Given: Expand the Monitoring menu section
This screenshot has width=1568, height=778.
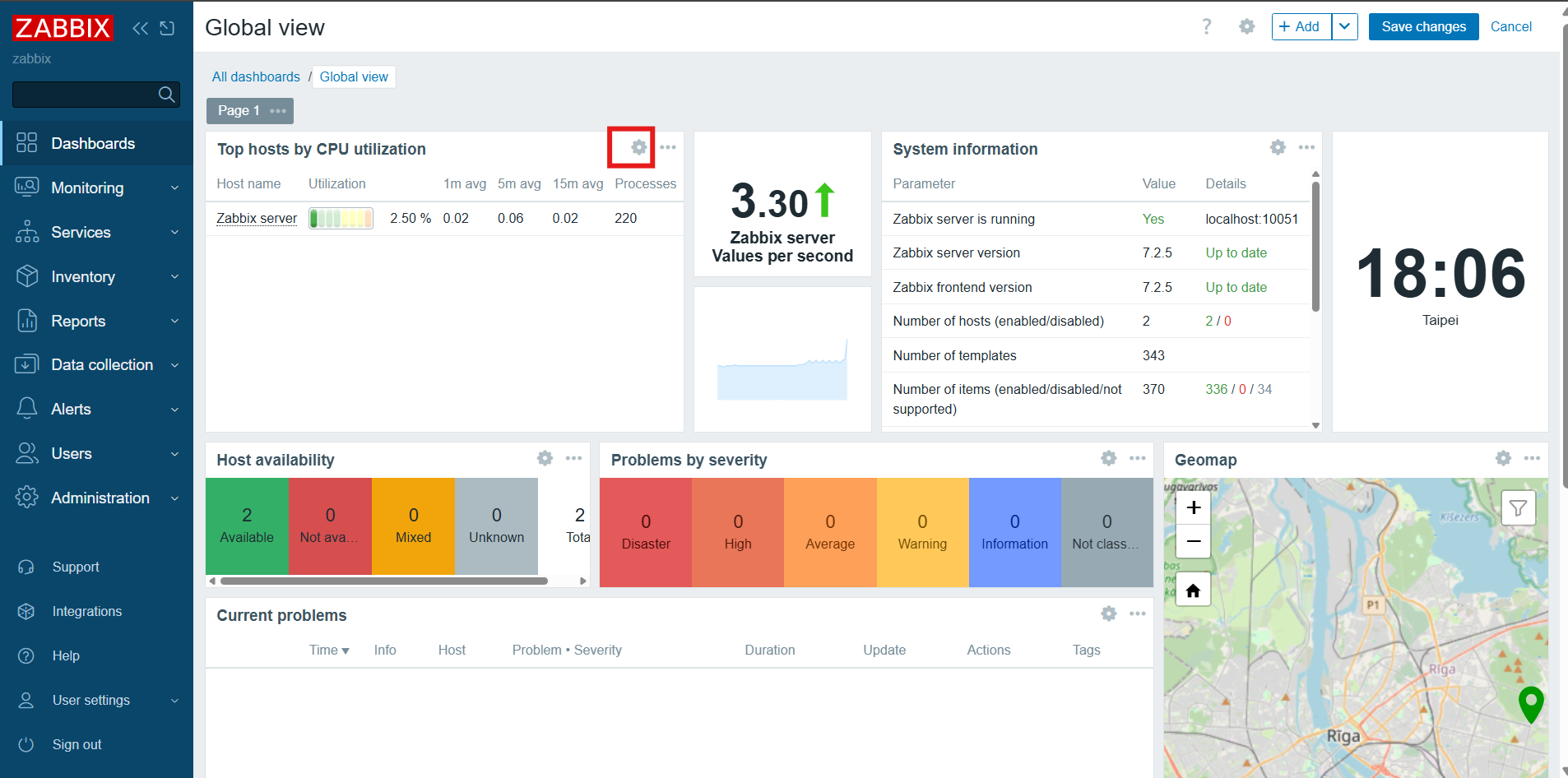Looking at the screenshot, I should 96,188.
